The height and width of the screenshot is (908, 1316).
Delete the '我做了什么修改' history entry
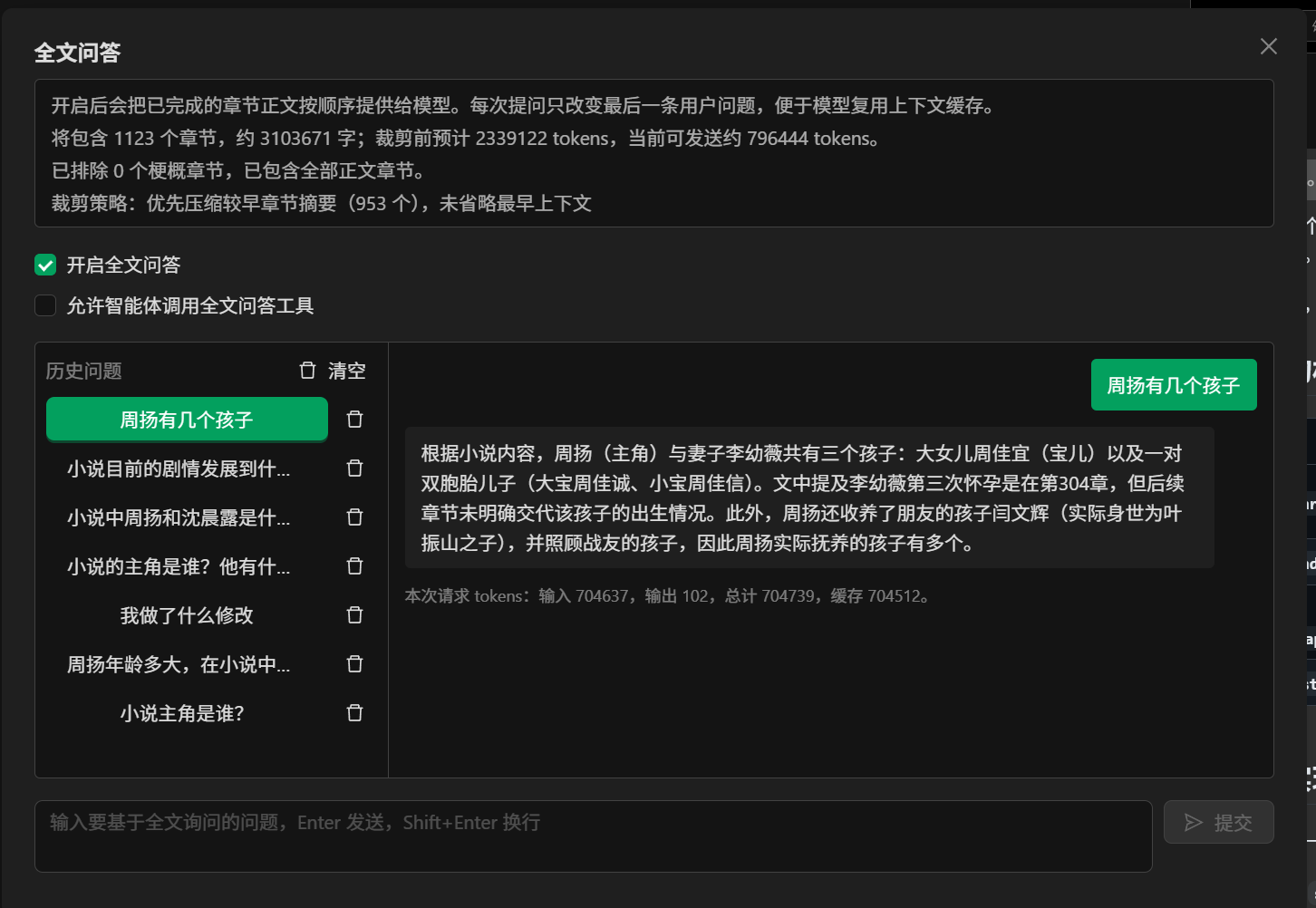[354, 615]
